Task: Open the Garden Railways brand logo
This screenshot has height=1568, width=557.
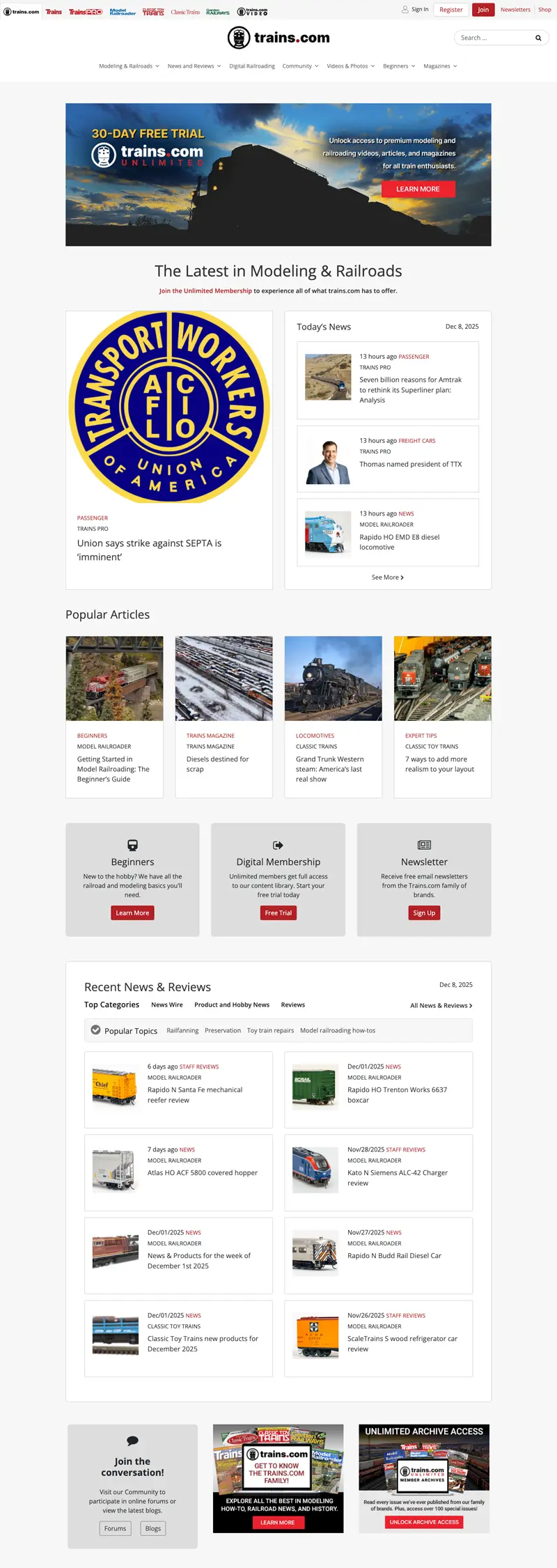Action: click(x=218, y=12)
